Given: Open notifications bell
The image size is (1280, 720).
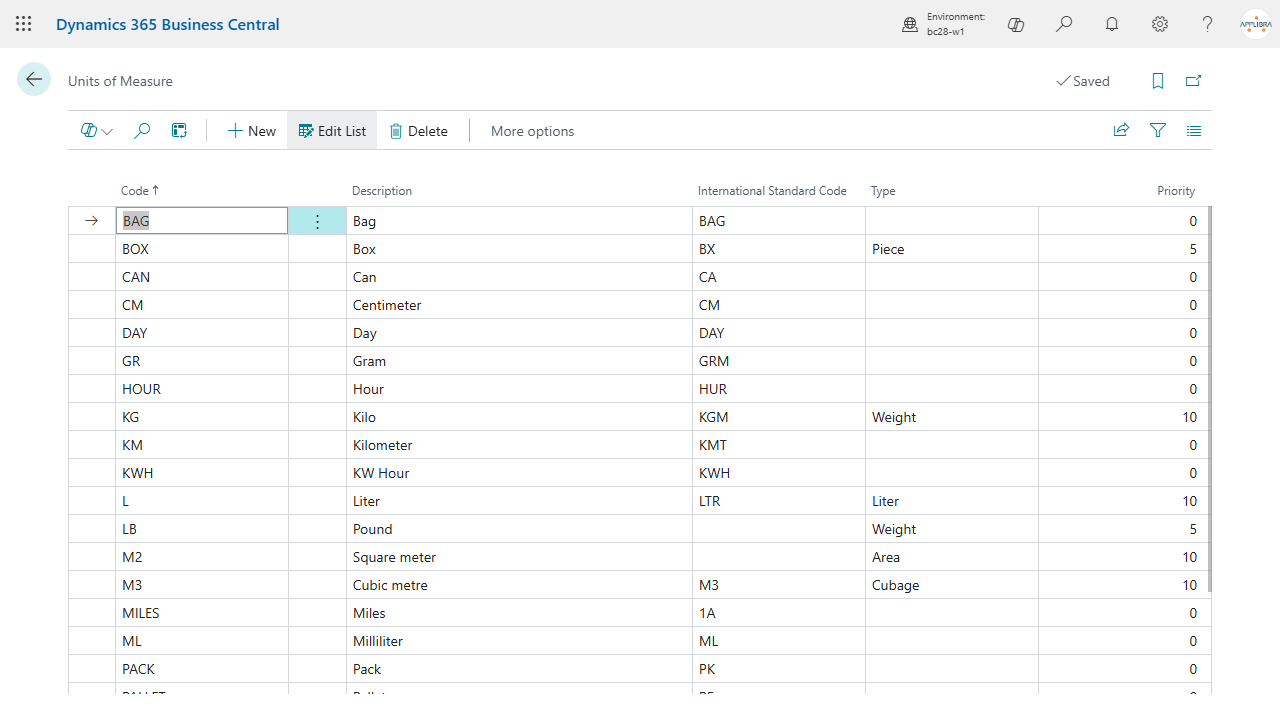Looking at the screenshot, I should [x=1112, y=24].
